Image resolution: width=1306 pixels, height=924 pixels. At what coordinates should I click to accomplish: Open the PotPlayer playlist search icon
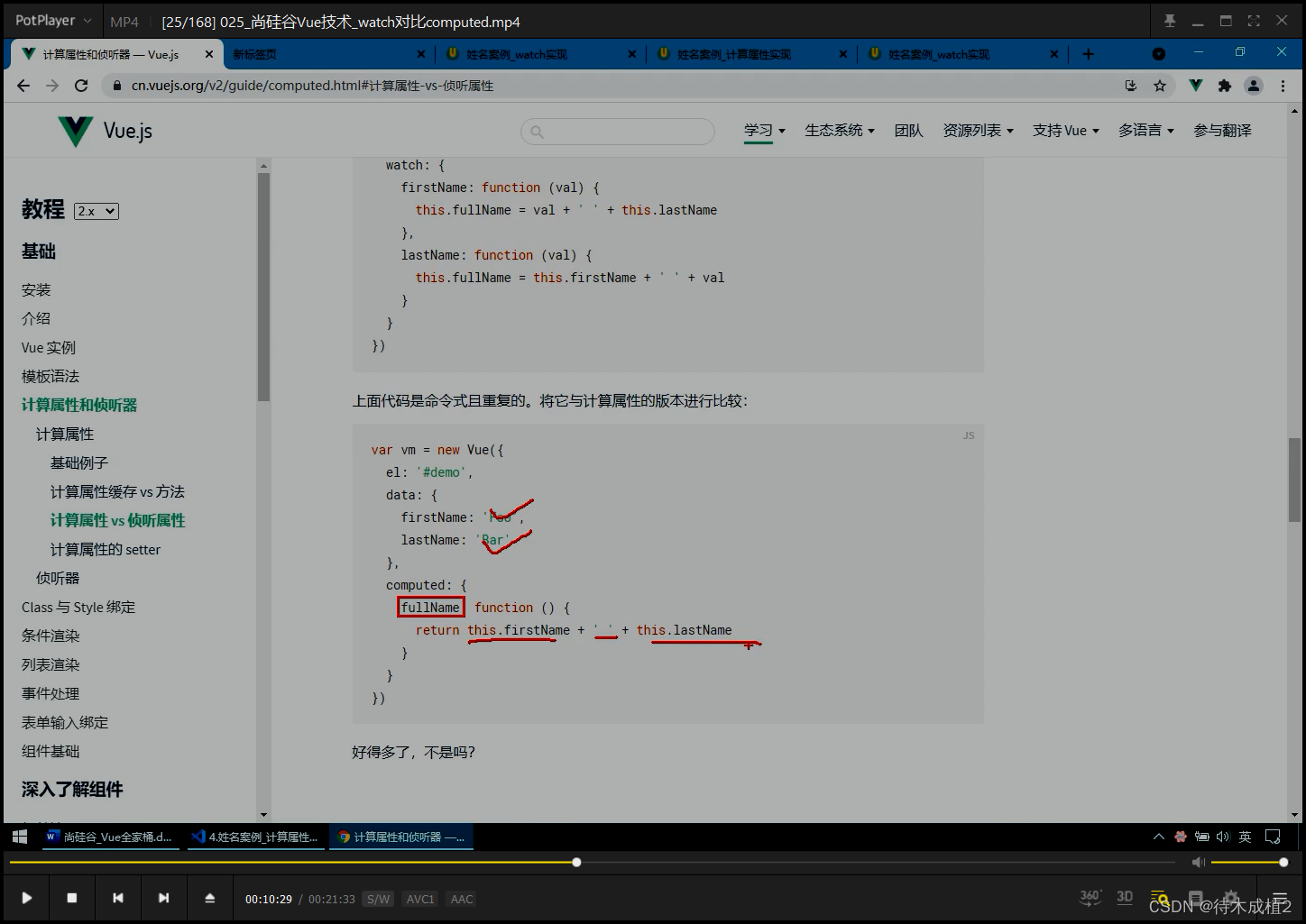tap(1161, 898)
